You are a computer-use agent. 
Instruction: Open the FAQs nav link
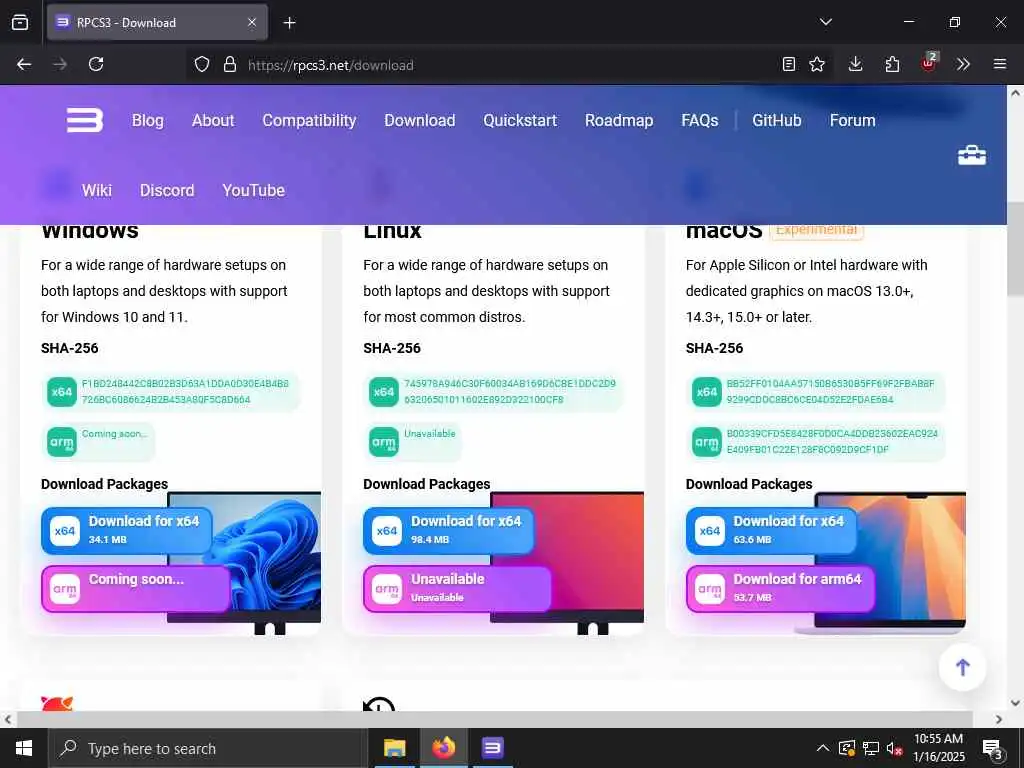[x=699, y=120]
